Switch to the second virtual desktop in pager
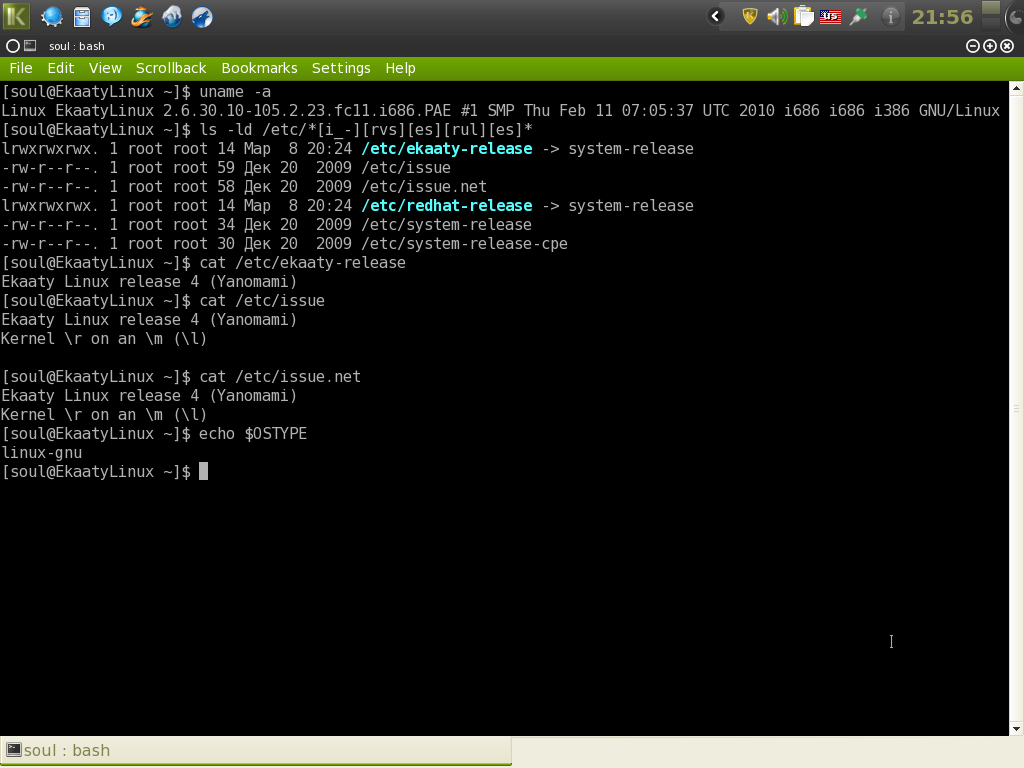Image resolution: width=1024 pixels, height=768 pixels. pos(991,23)
